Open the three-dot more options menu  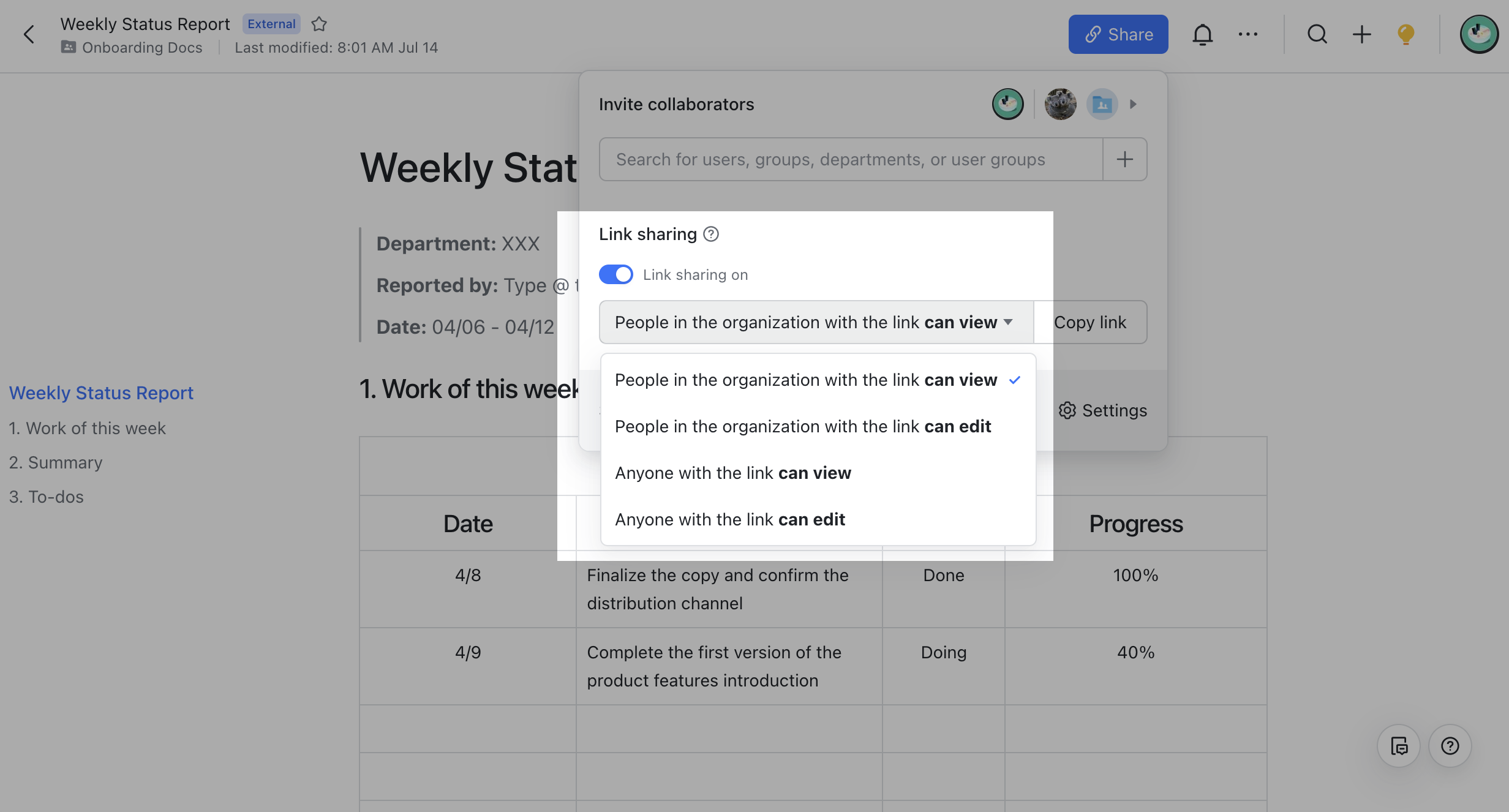click(1248, 34)
